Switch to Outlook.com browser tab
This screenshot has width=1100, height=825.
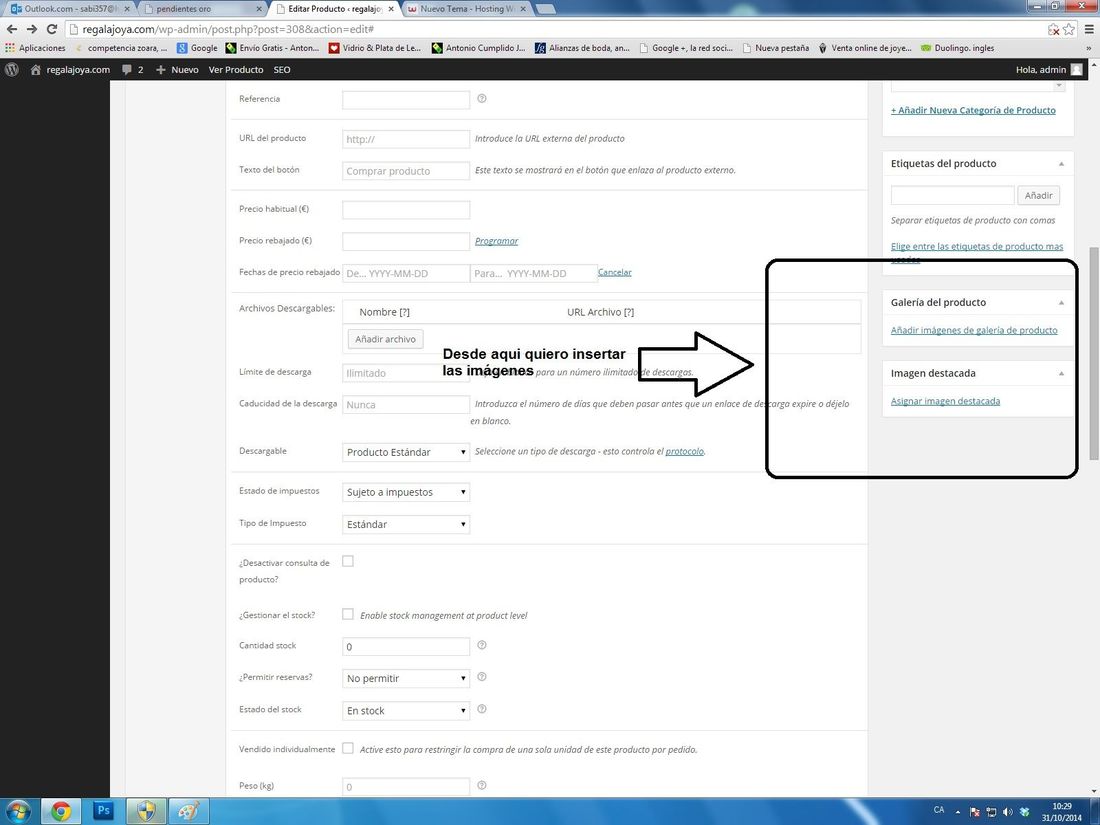click(70, 9)
